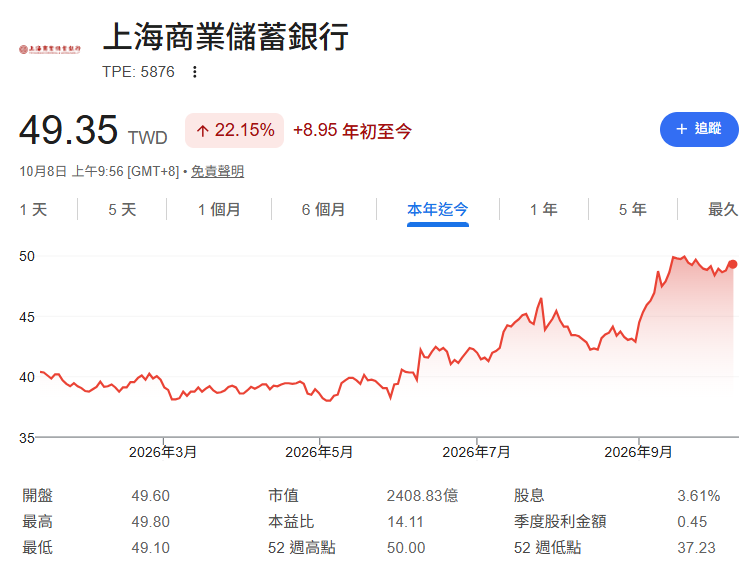744x569 pixels.
Task: Open the 免責聲明 disclaimer link
Action: pyautogui.click(x=217, y=171)
